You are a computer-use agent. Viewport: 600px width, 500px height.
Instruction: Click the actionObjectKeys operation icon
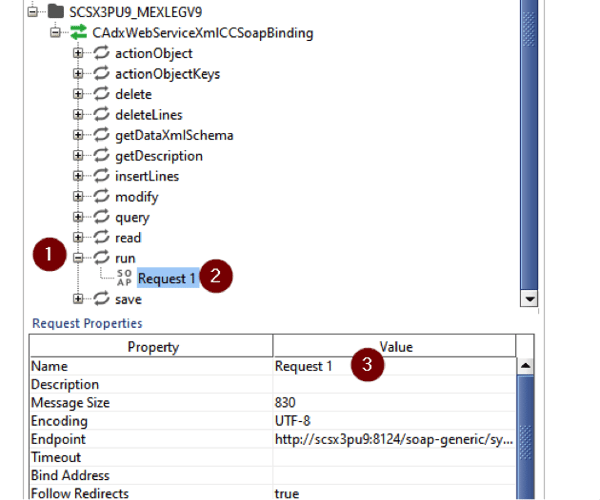[x=101, y=73]
